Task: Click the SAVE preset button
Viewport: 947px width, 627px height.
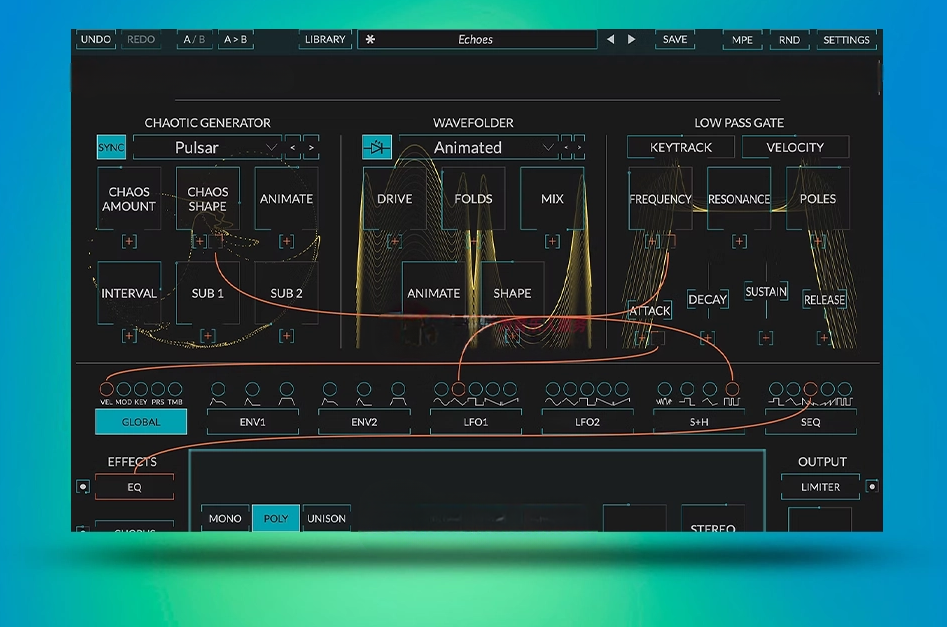Action: 675,39
